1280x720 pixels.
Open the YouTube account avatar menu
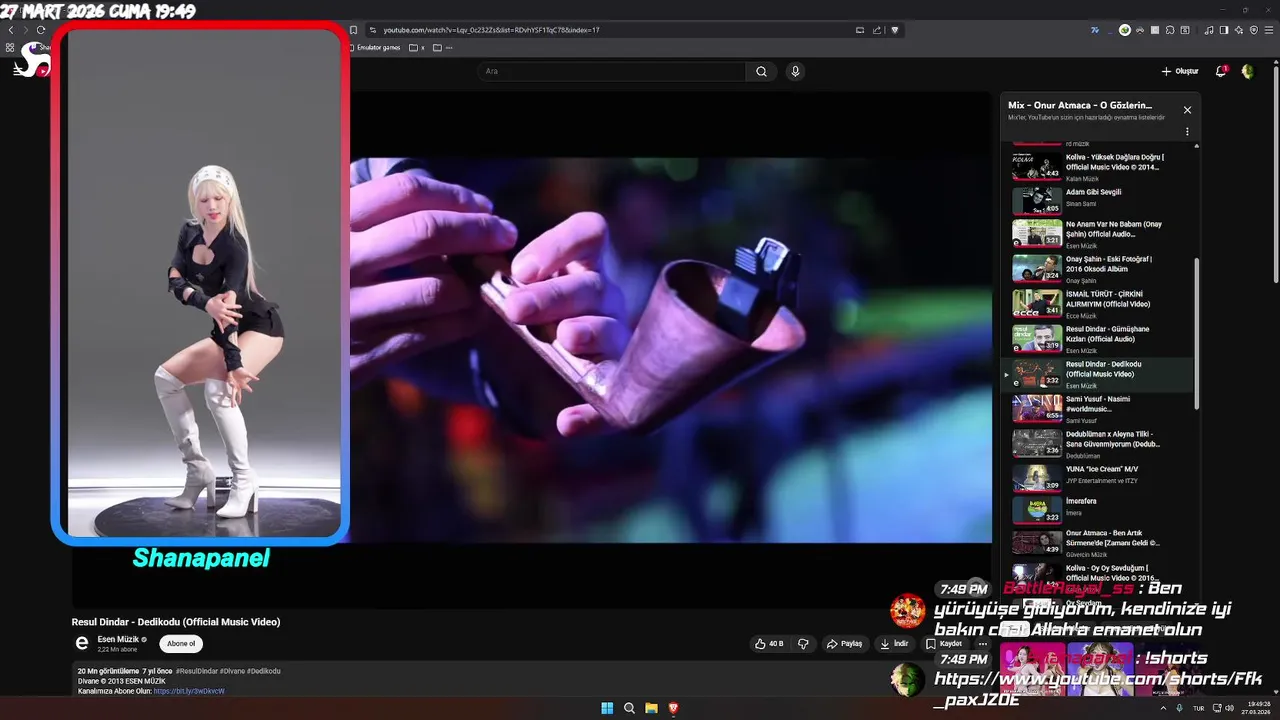pyautogui.click(x=1247, y=71)
